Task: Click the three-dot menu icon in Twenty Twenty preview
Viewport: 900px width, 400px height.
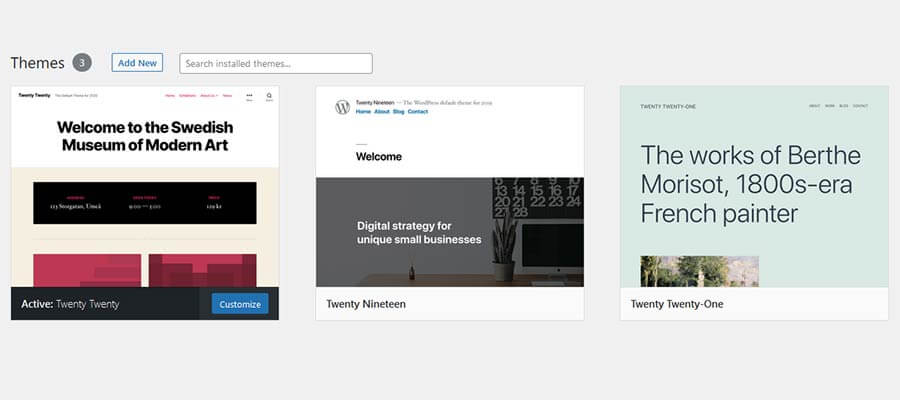Action: click(x=249, y=95)
